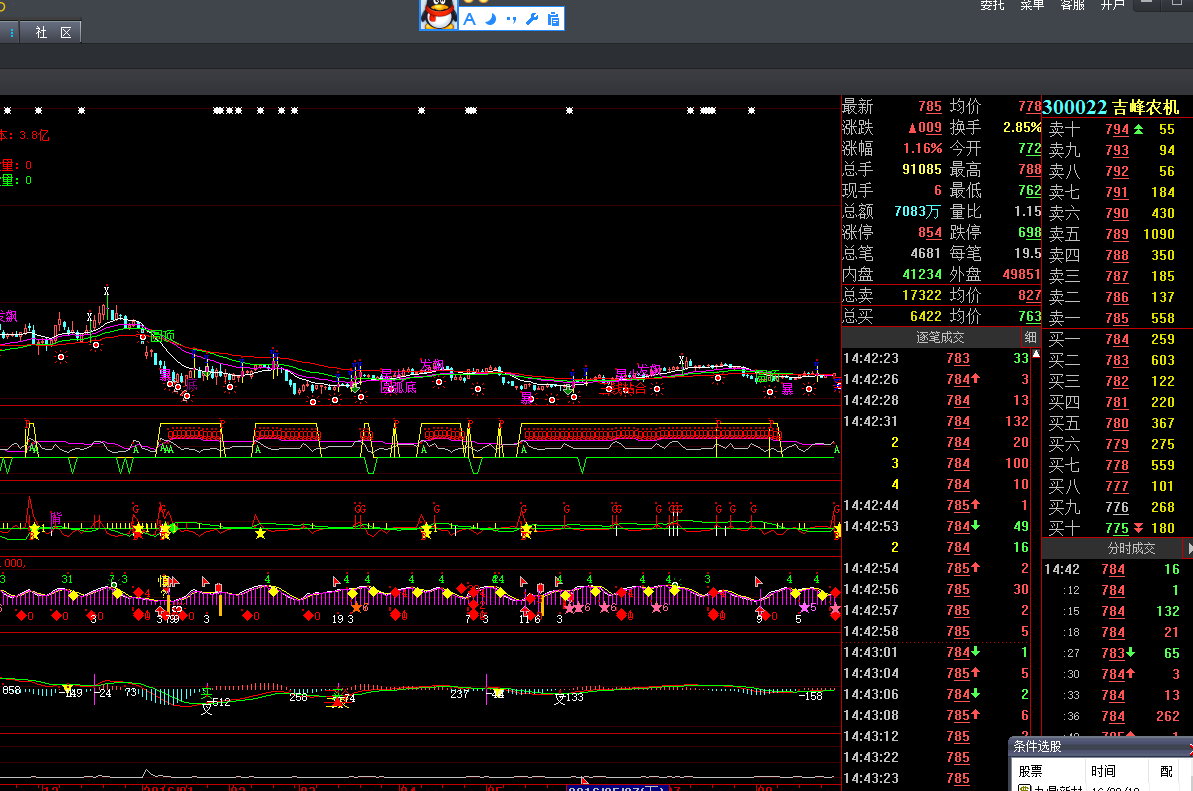Click the crescent moon icon in QQ toolbar
Viewport: 1193px width, 791px height.
[x=491, y=19]
